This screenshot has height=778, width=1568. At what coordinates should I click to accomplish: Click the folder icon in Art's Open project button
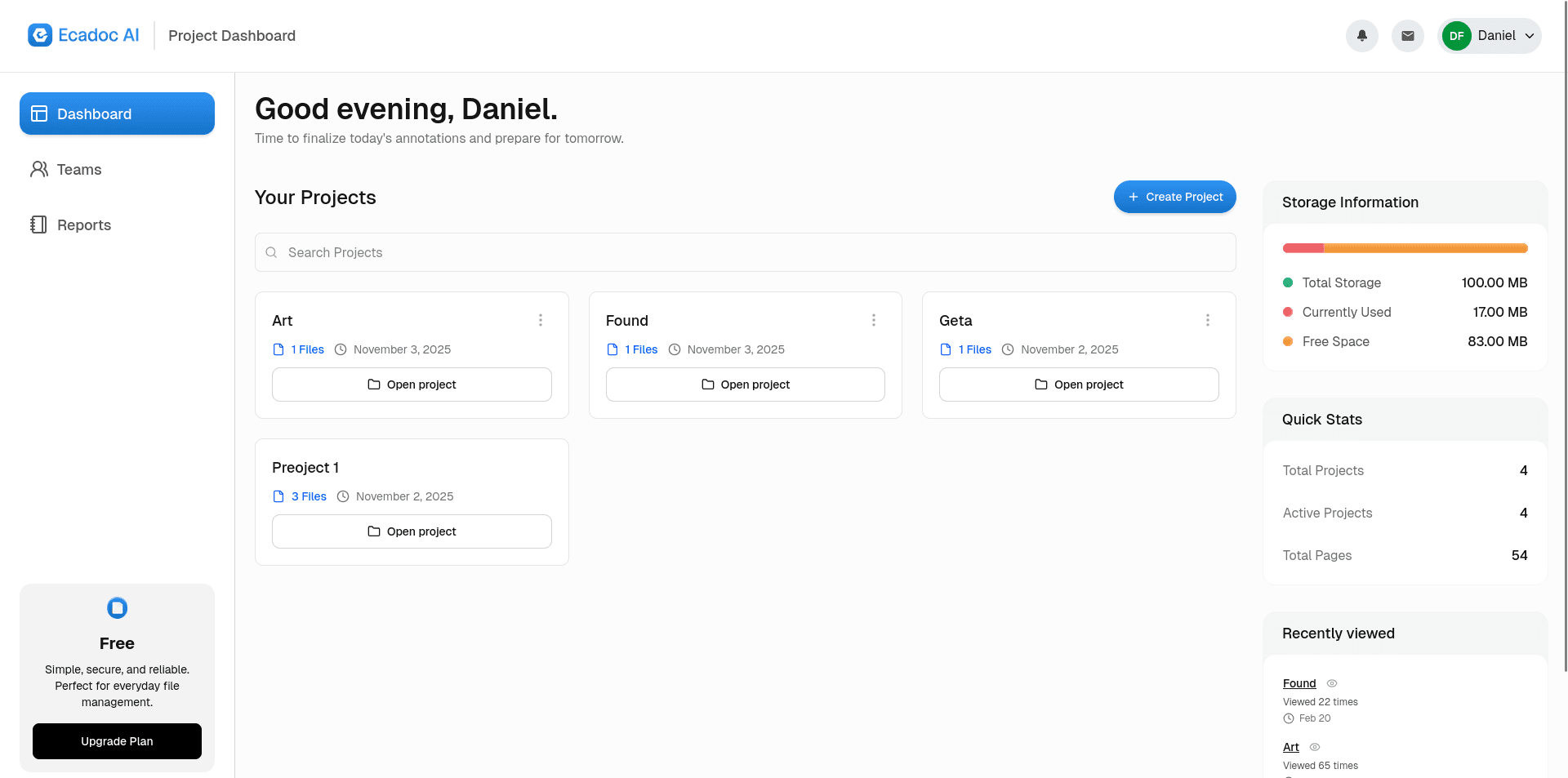tap(374, 385)
